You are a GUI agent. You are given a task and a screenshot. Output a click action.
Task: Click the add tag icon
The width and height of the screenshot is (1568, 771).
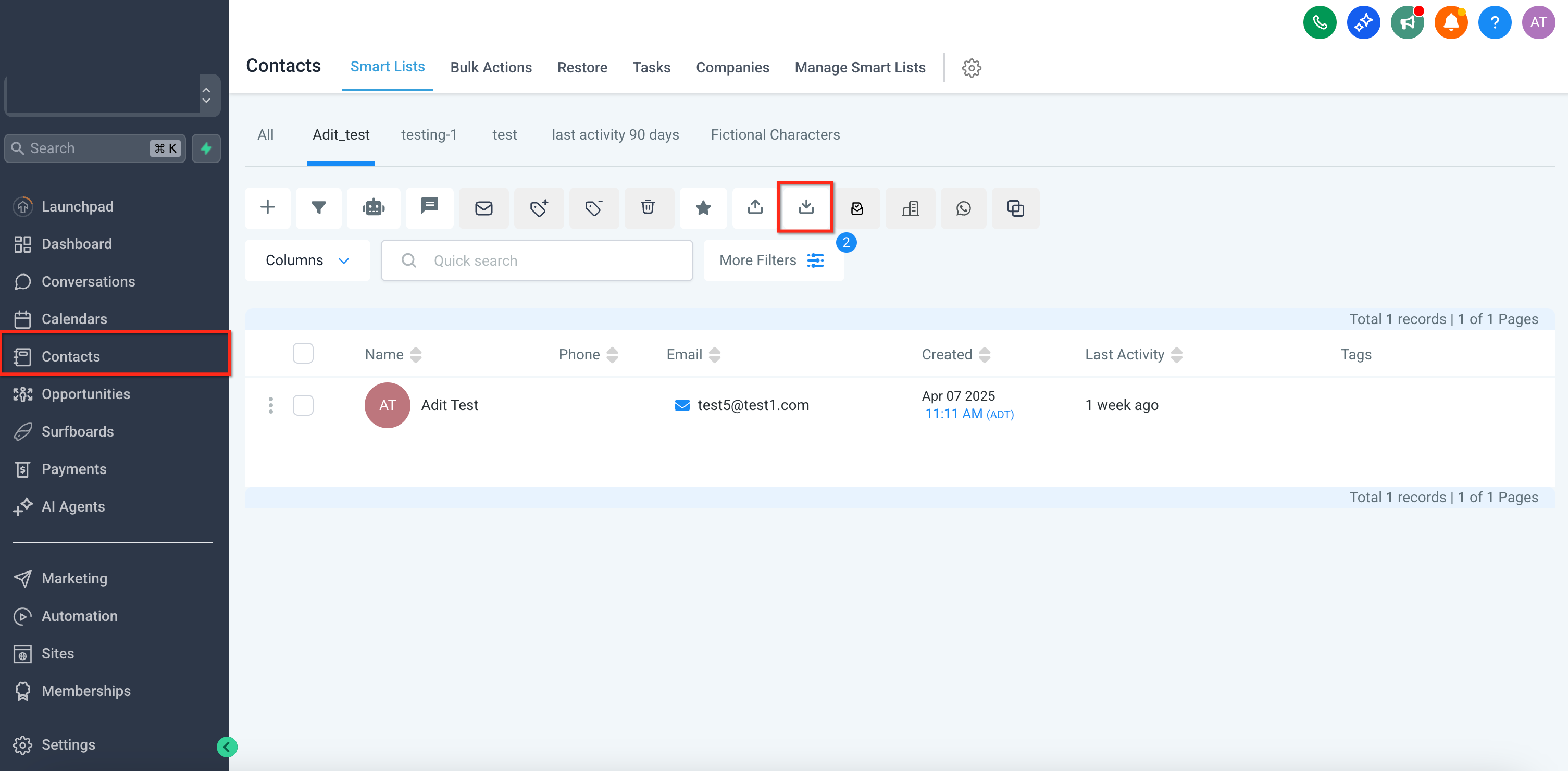(539, 207)
